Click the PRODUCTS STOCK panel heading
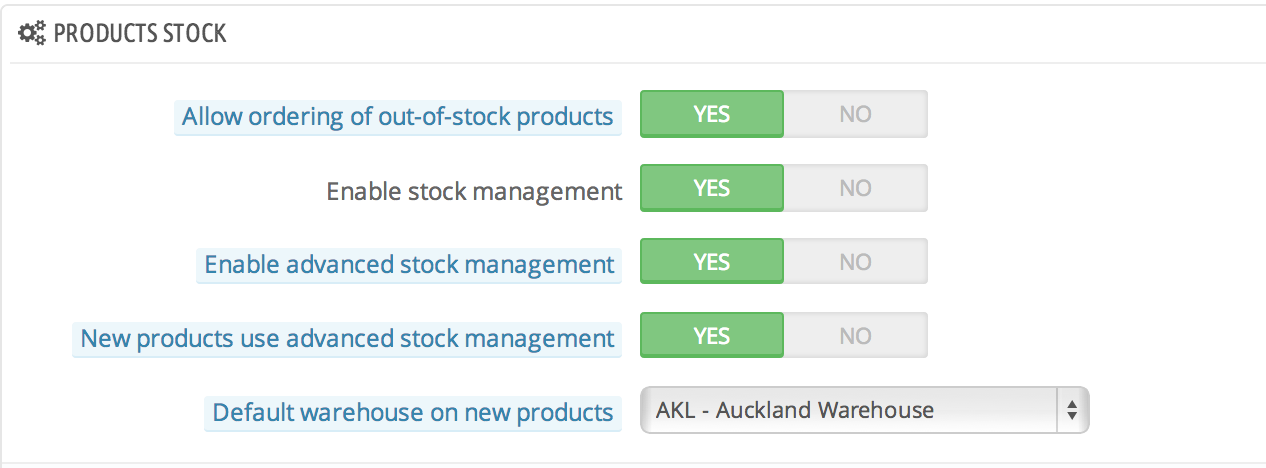This screenshot has height=468, width=1266. (140, 34)
